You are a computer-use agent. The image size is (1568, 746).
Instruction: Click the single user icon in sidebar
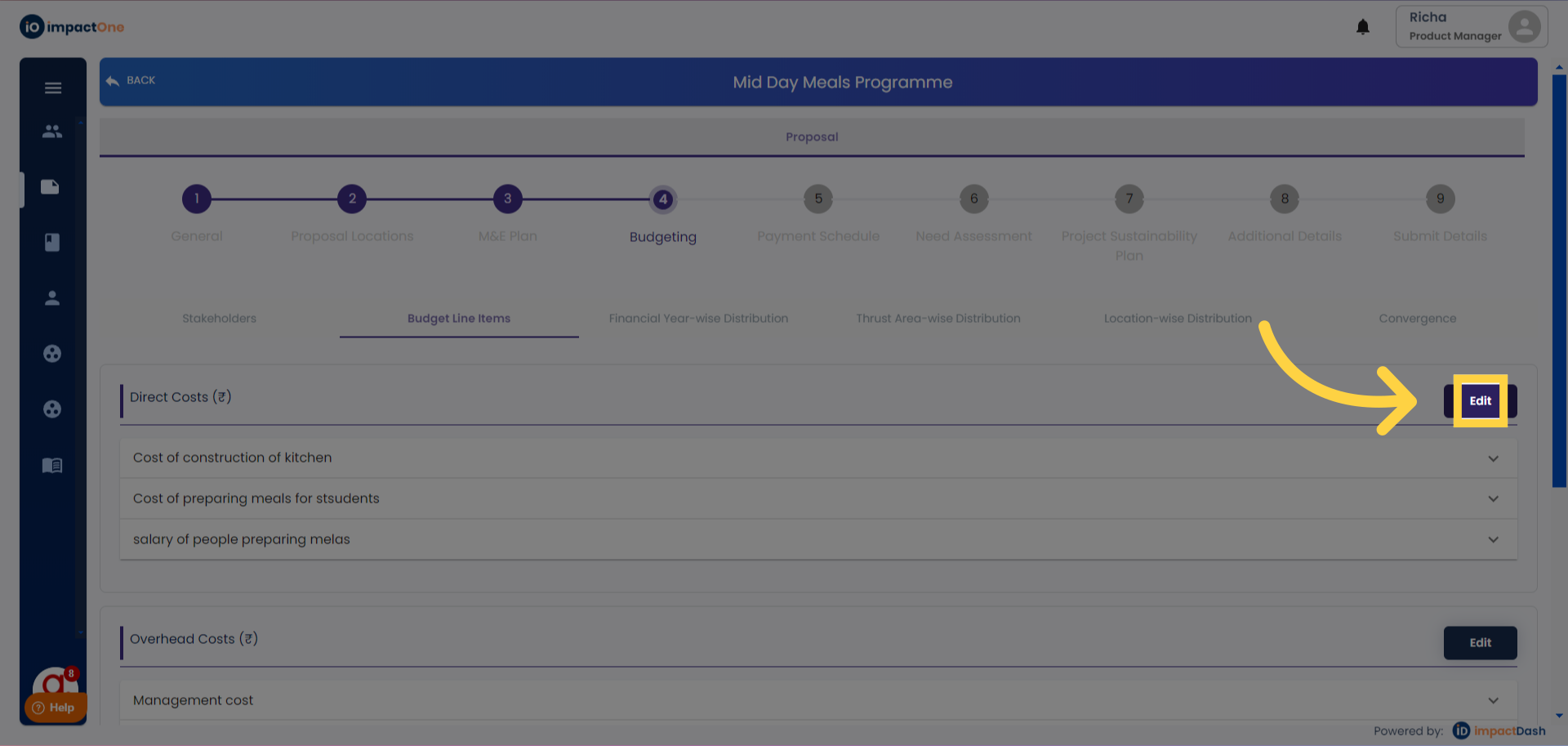[52, 298]
